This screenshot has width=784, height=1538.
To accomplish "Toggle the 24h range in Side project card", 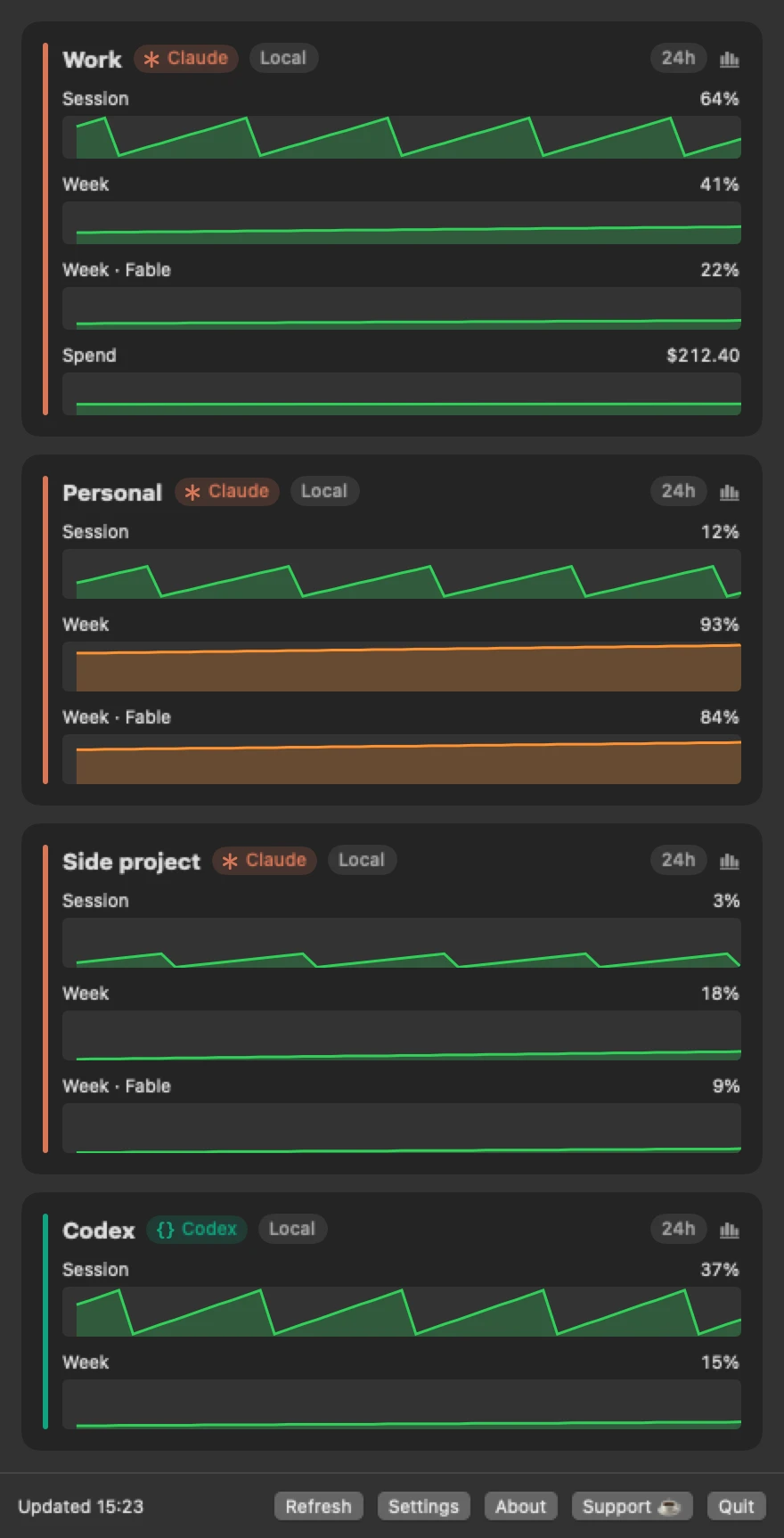I will point(678,860).
